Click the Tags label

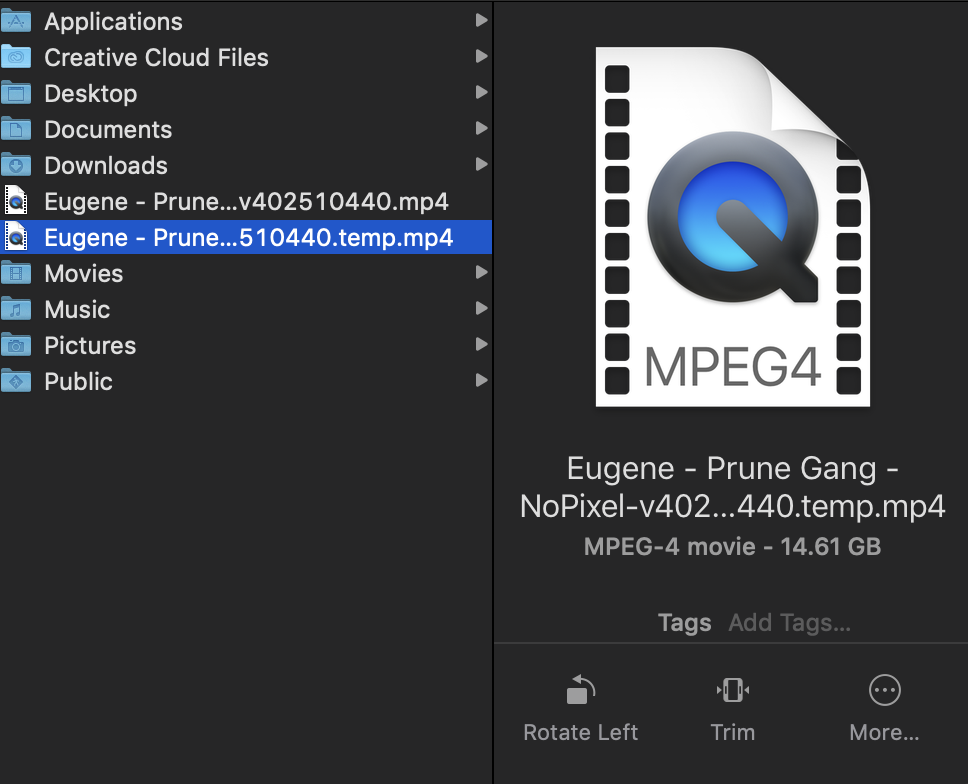[x=685, y=623]
